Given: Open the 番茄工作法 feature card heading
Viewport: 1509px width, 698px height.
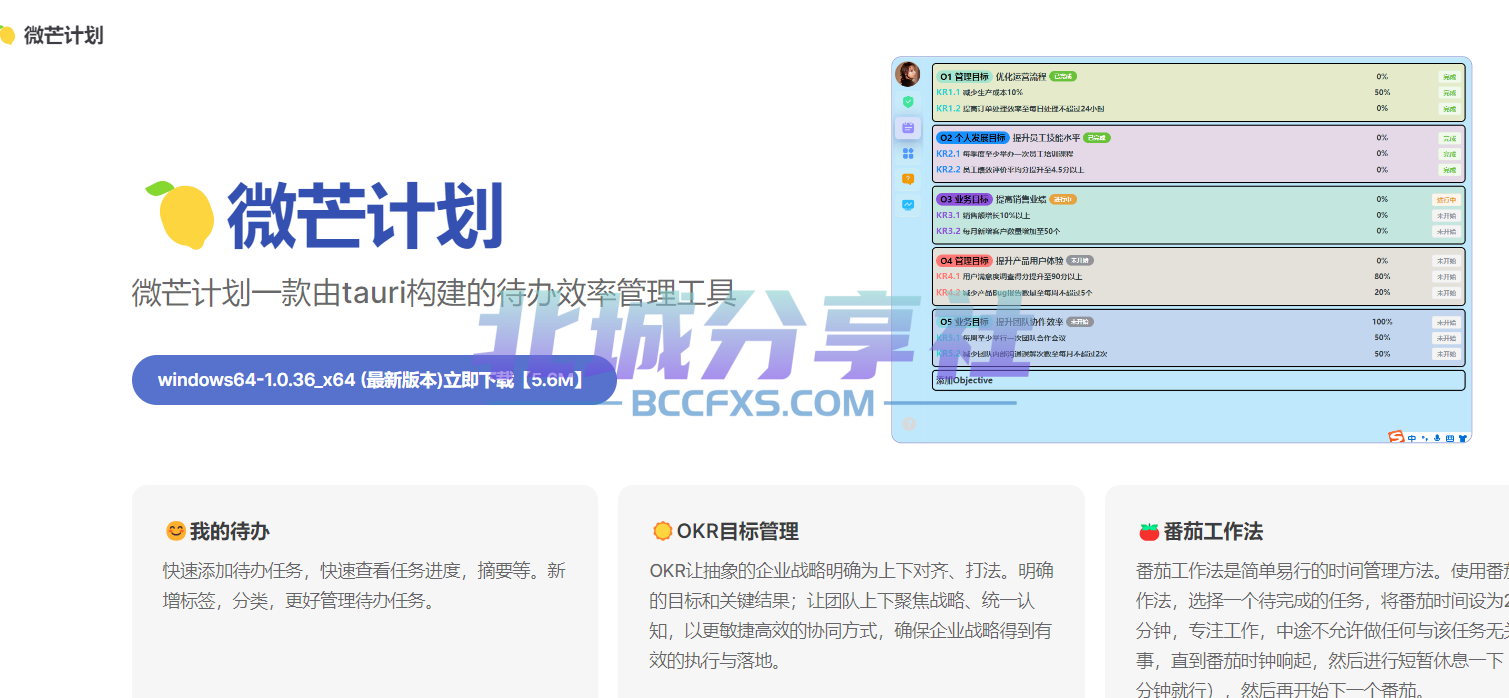Looking at the screenshot, I should click(1213, 531).
